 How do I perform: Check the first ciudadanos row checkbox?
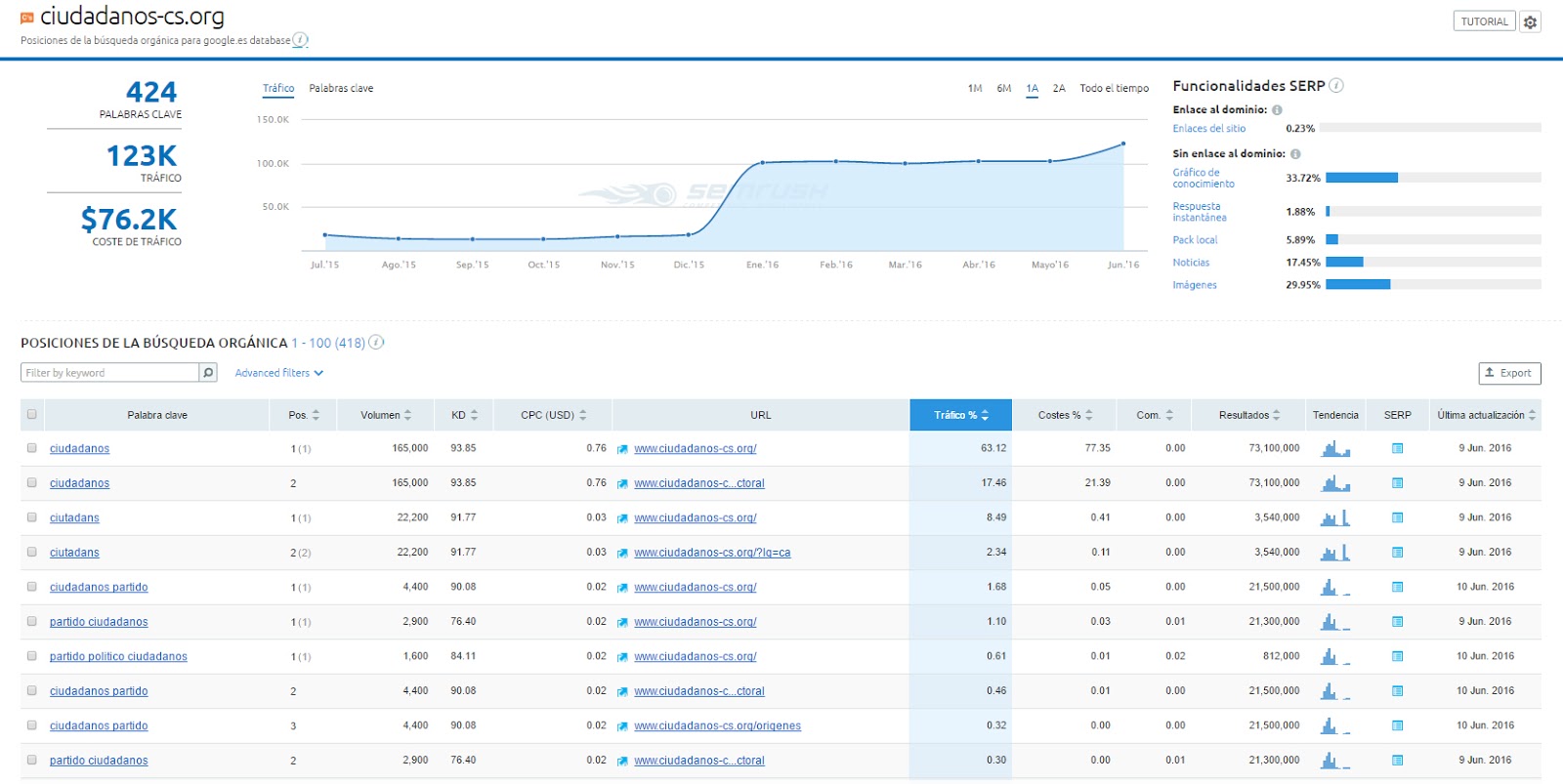point(32,448)
